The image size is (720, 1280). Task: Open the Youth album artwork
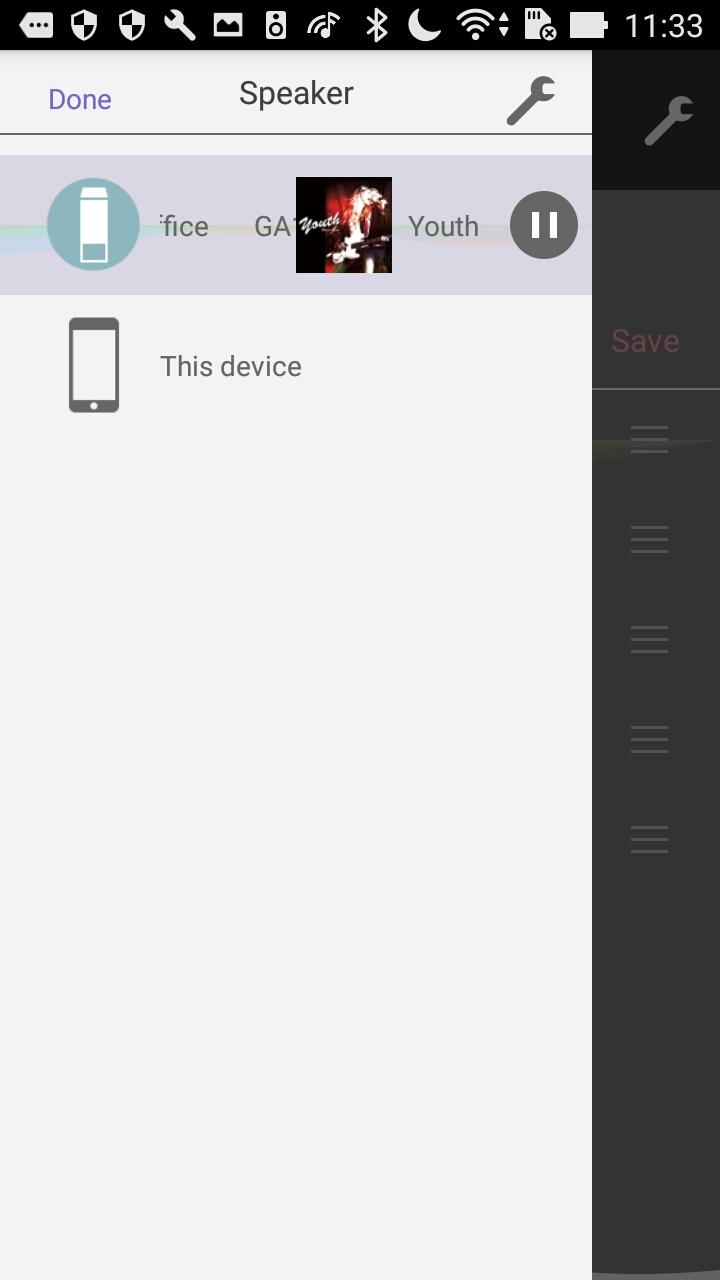click(344, 225)
